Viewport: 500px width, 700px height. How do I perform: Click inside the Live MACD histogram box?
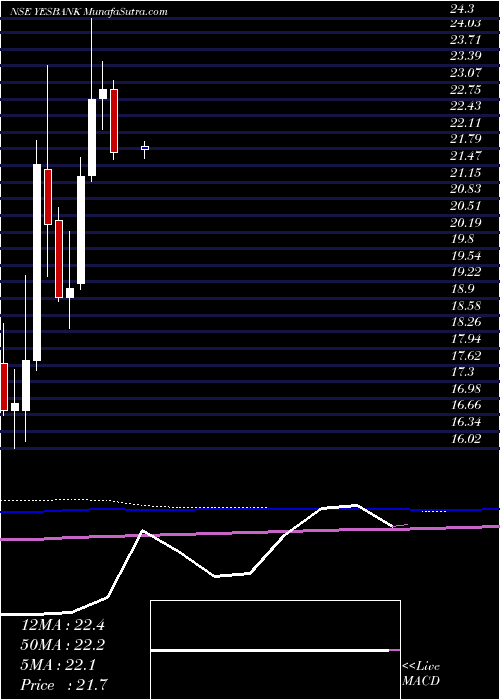pyautogui.click(x=275, y=650)
